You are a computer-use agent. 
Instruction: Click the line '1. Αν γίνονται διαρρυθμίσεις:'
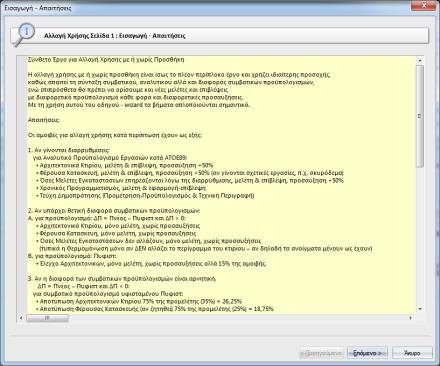pyautogui.click(x=69, y=150)
